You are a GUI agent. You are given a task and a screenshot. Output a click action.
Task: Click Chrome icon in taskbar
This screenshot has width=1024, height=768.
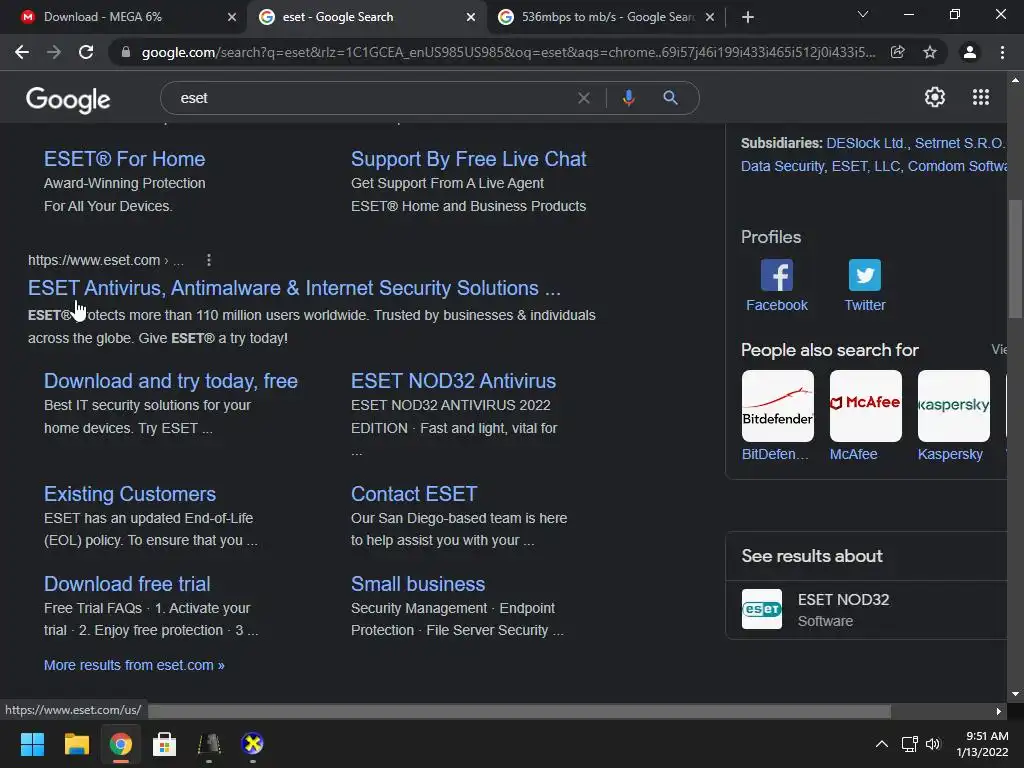pos(120,744)
